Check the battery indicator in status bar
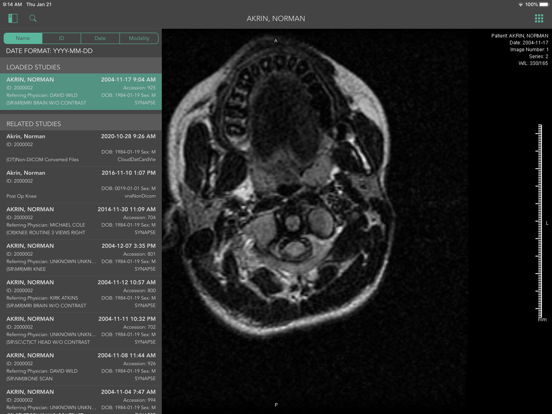The width and height of the screenshot is (552, 414). coord(544,5)
